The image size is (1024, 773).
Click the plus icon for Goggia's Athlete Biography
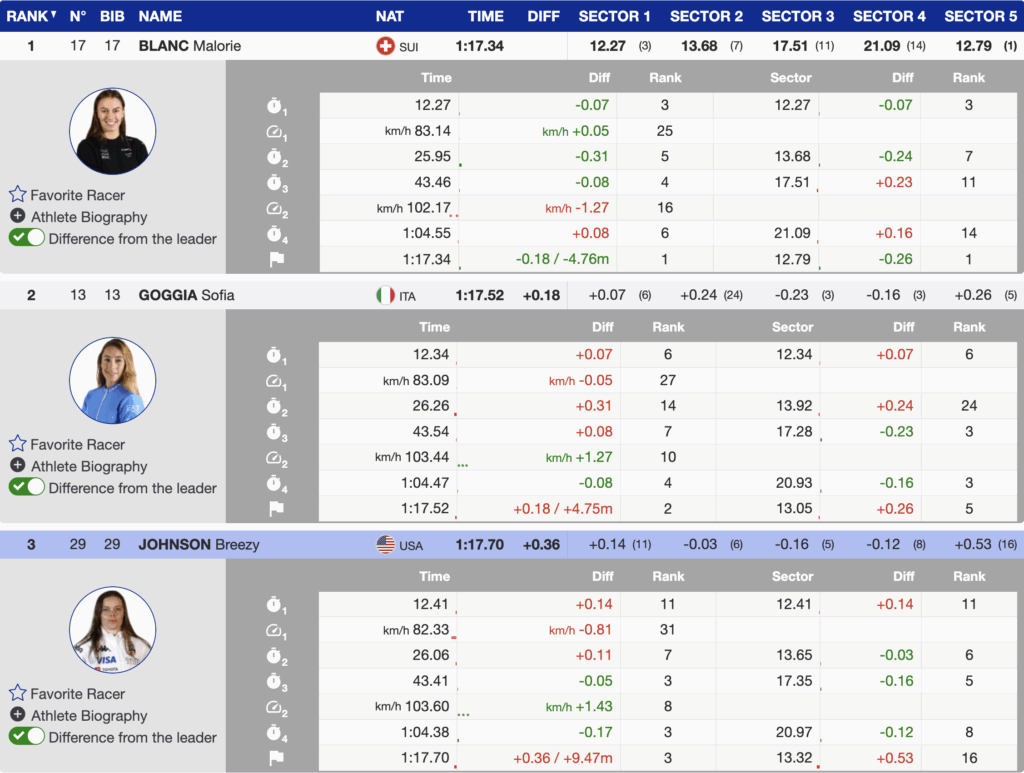click(17, 466)
